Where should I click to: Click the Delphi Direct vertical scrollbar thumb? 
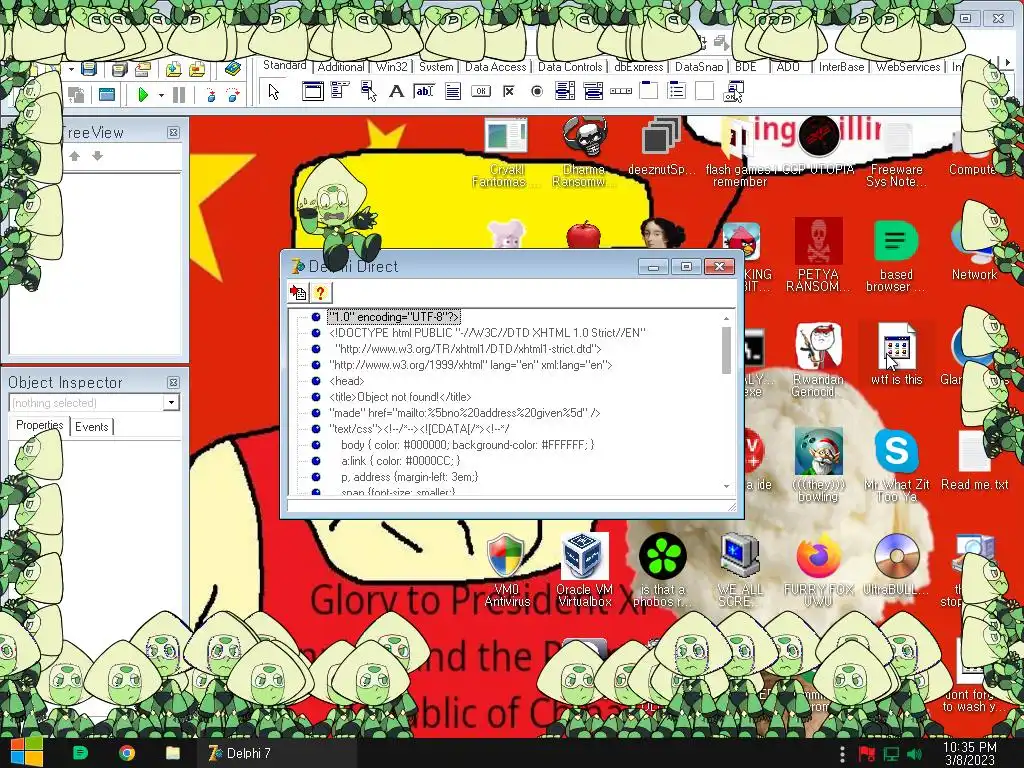(x=726, y=350)
